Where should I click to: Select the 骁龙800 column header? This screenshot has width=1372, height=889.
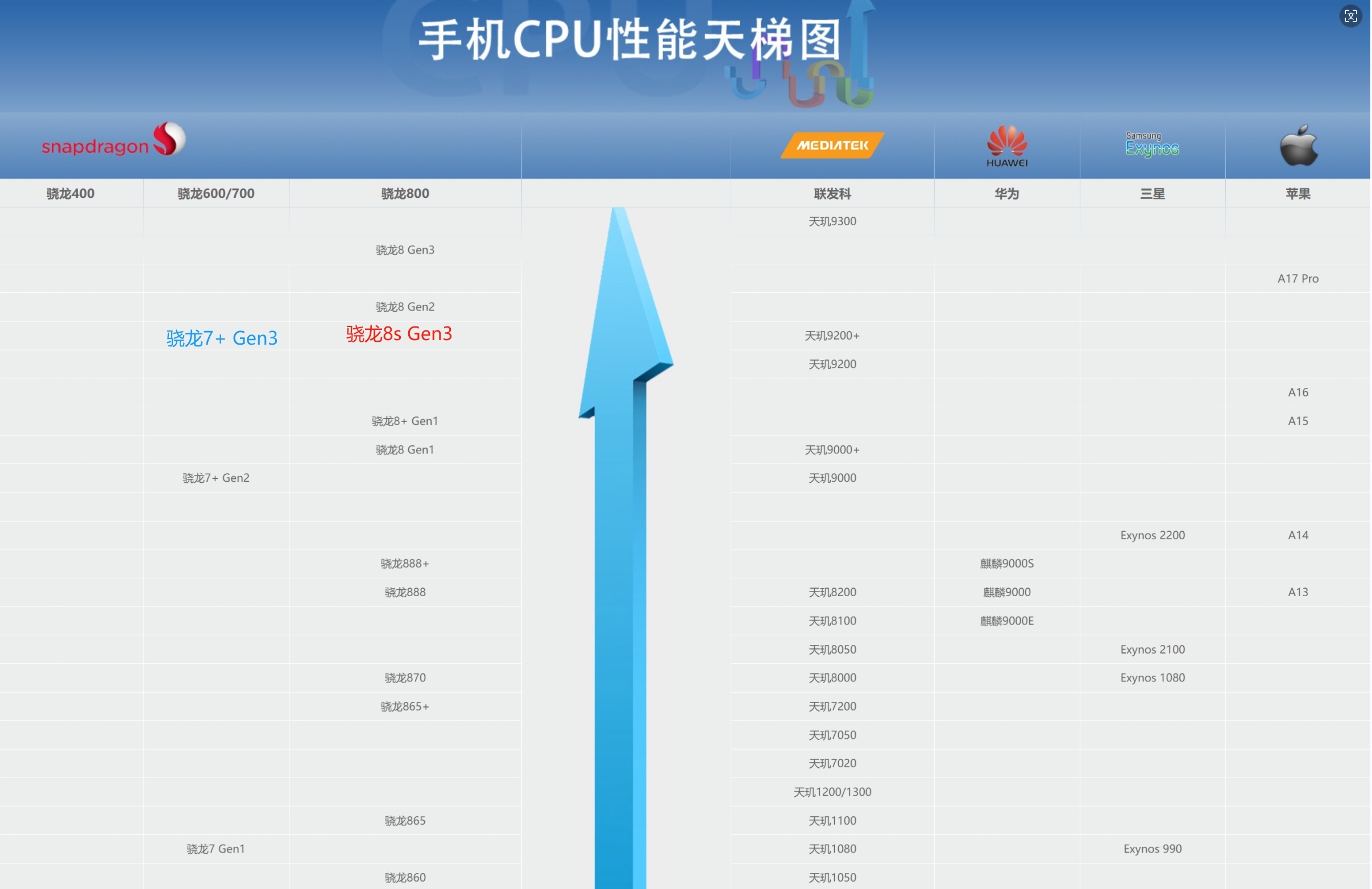(x=405, y=194)
